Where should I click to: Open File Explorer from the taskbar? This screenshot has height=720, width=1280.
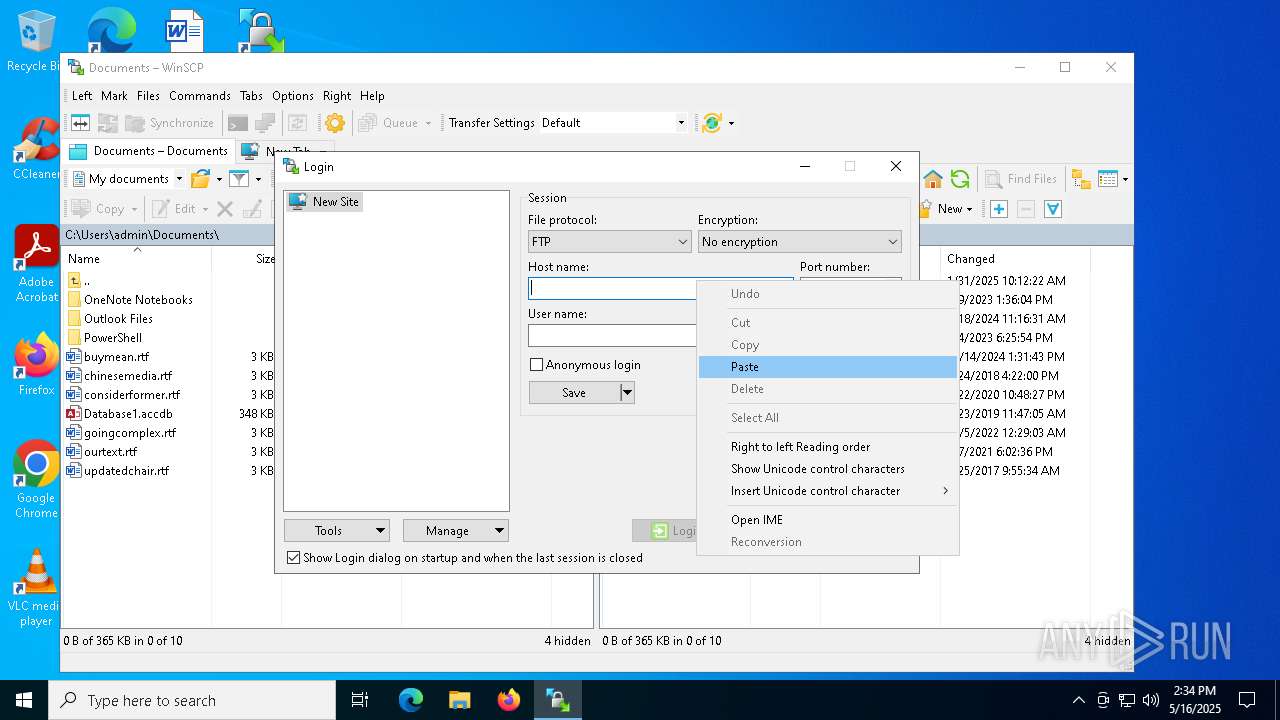pyautogui.click(x=459, y=700)
